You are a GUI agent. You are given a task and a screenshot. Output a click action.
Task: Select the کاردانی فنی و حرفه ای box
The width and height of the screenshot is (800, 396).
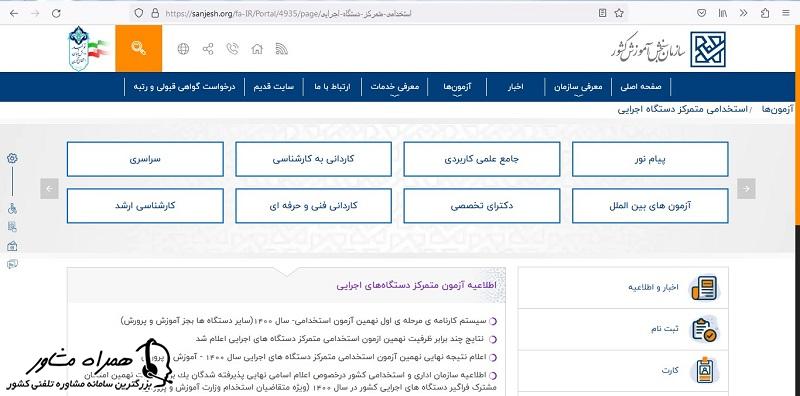click(x=313, y=206)
